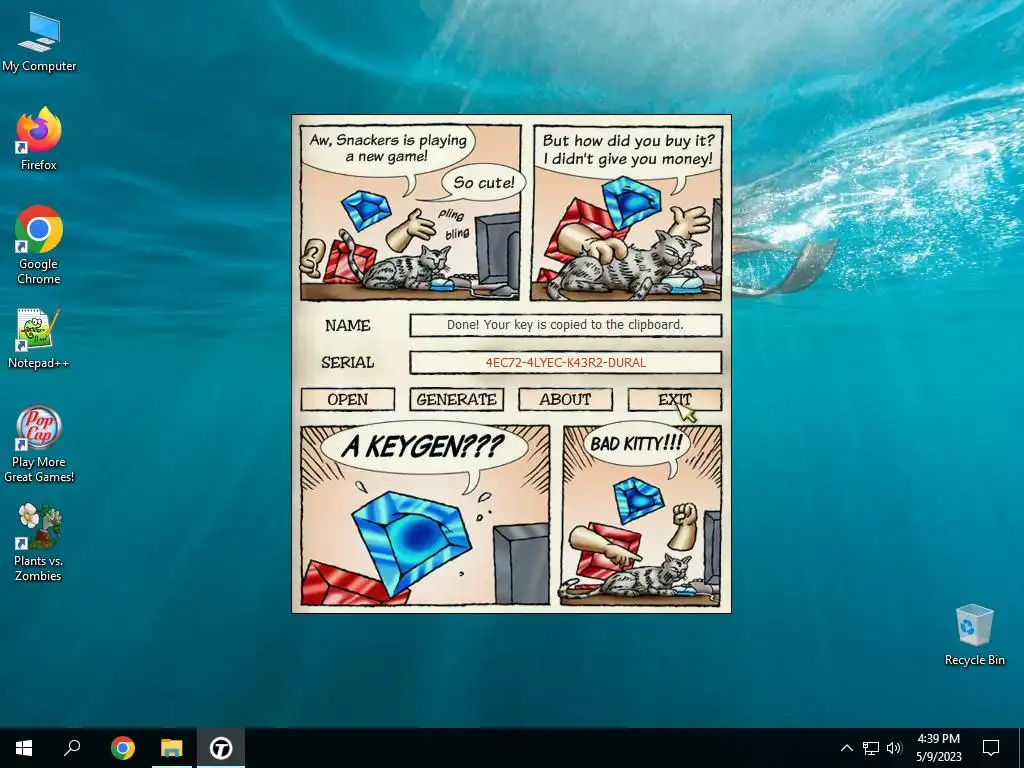Screen dimensions: 1024x768
Task: Click the 'So cute!' comic panel
Action: click(x=410, y=212)
